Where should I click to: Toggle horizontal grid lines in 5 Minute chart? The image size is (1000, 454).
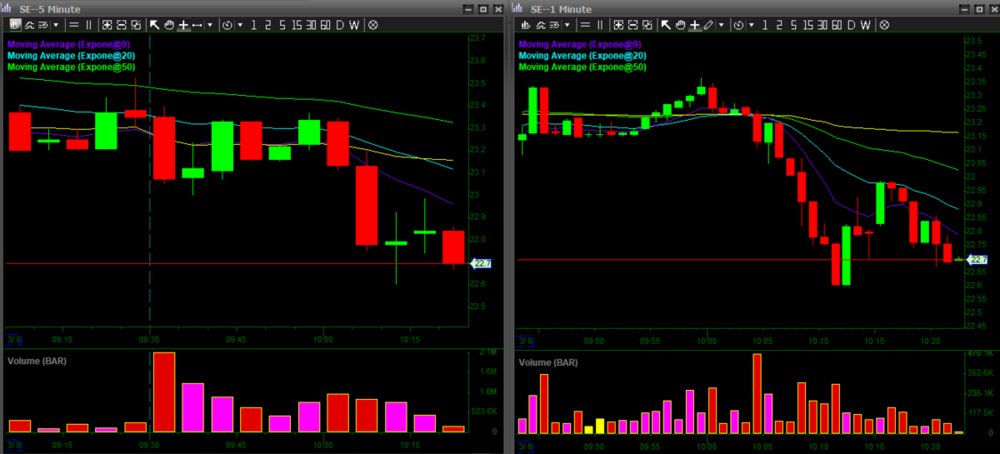(75, 23)
